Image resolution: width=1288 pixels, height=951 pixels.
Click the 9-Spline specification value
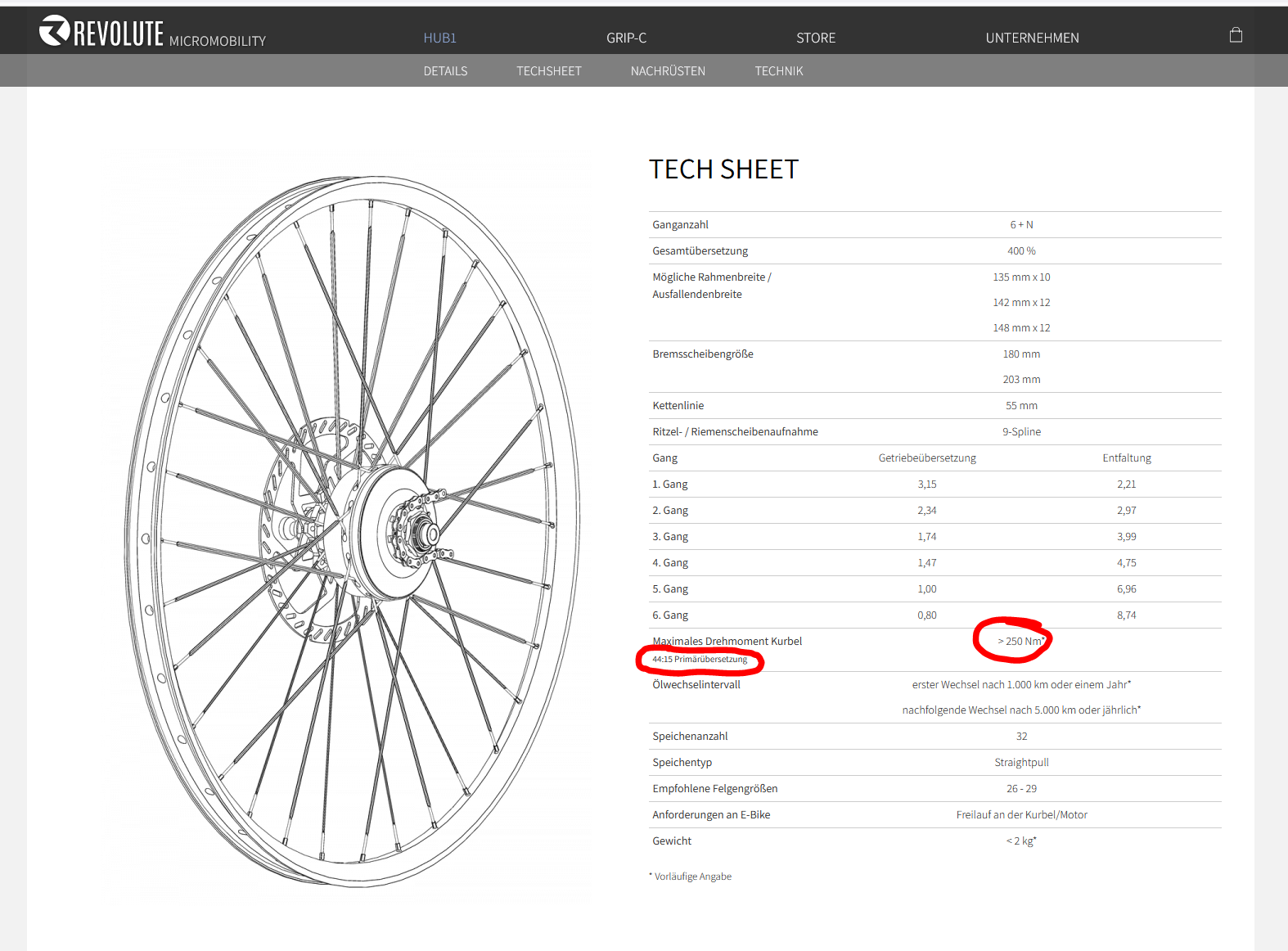point(1021,432)
